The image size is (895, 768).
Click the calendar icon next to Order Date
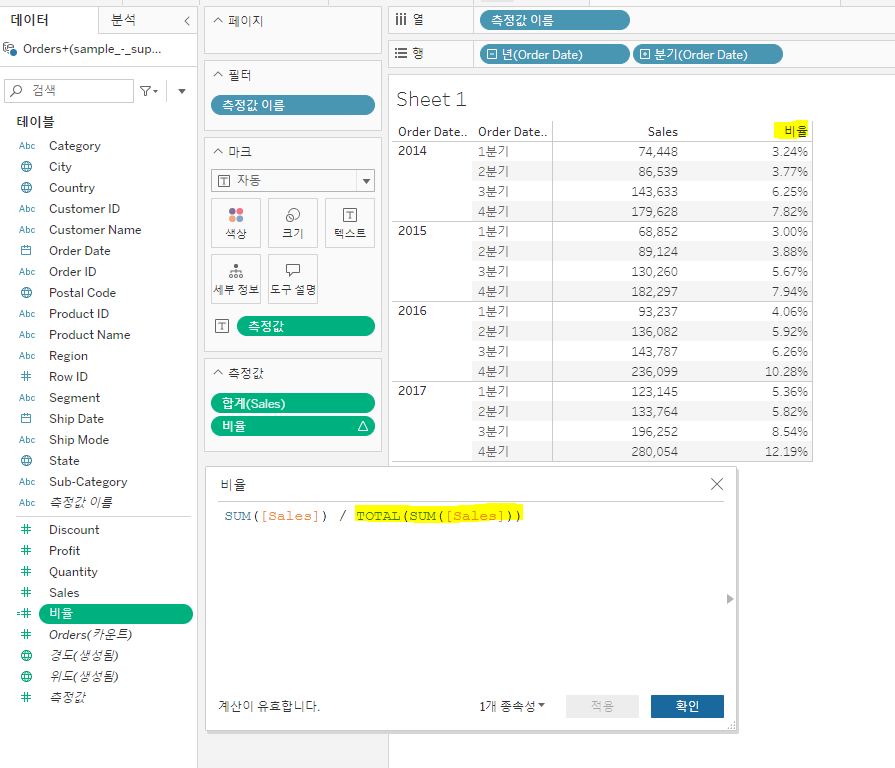(x=26, y=250)
